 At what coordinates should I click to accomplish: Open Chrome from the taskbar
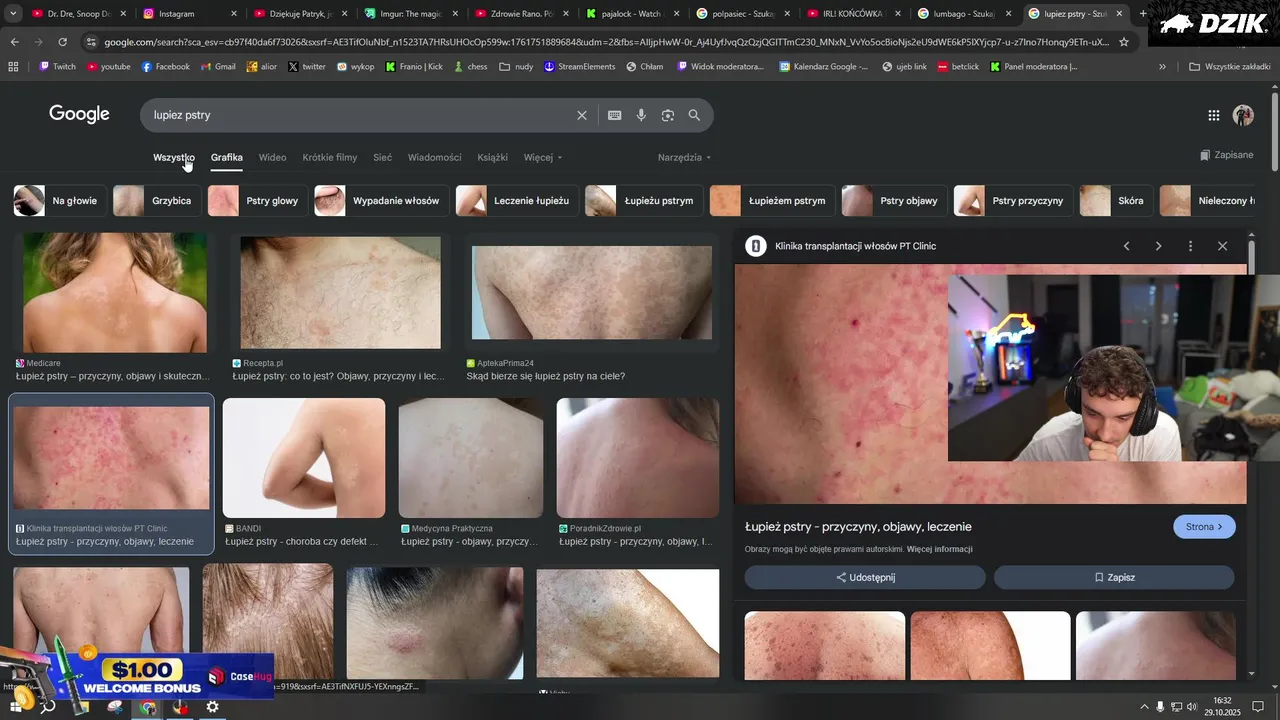point(148,707)
